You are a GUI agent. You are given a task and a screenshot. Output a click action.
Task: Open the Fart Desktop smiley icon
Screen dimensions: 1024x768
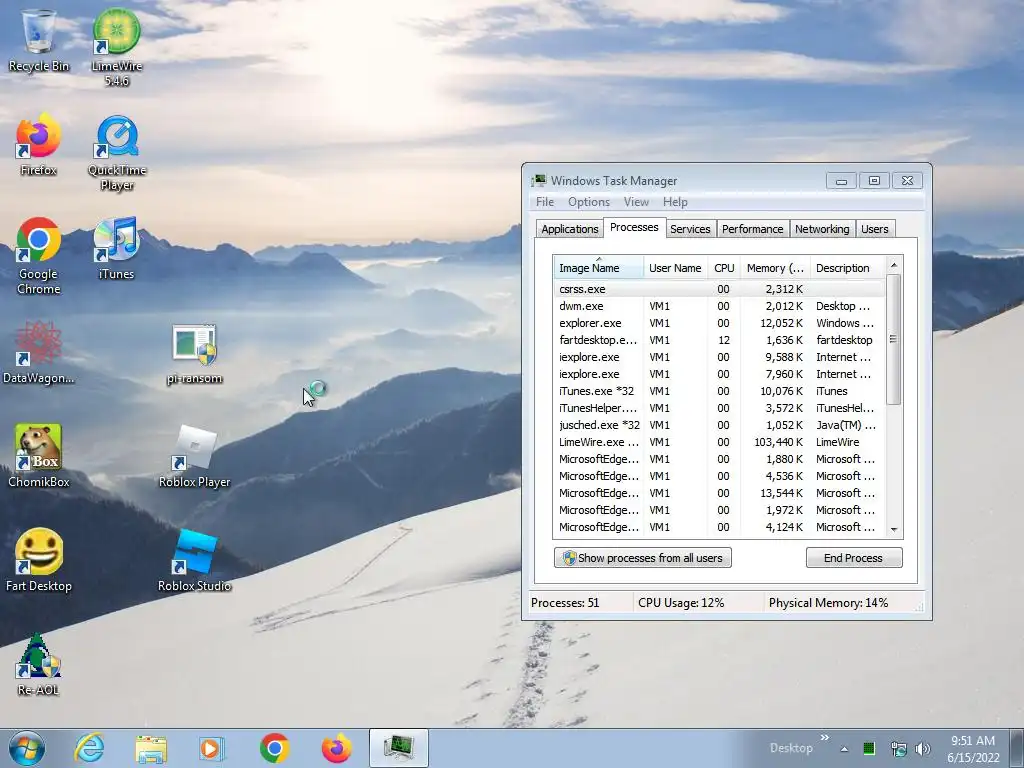tap(39, 560)
